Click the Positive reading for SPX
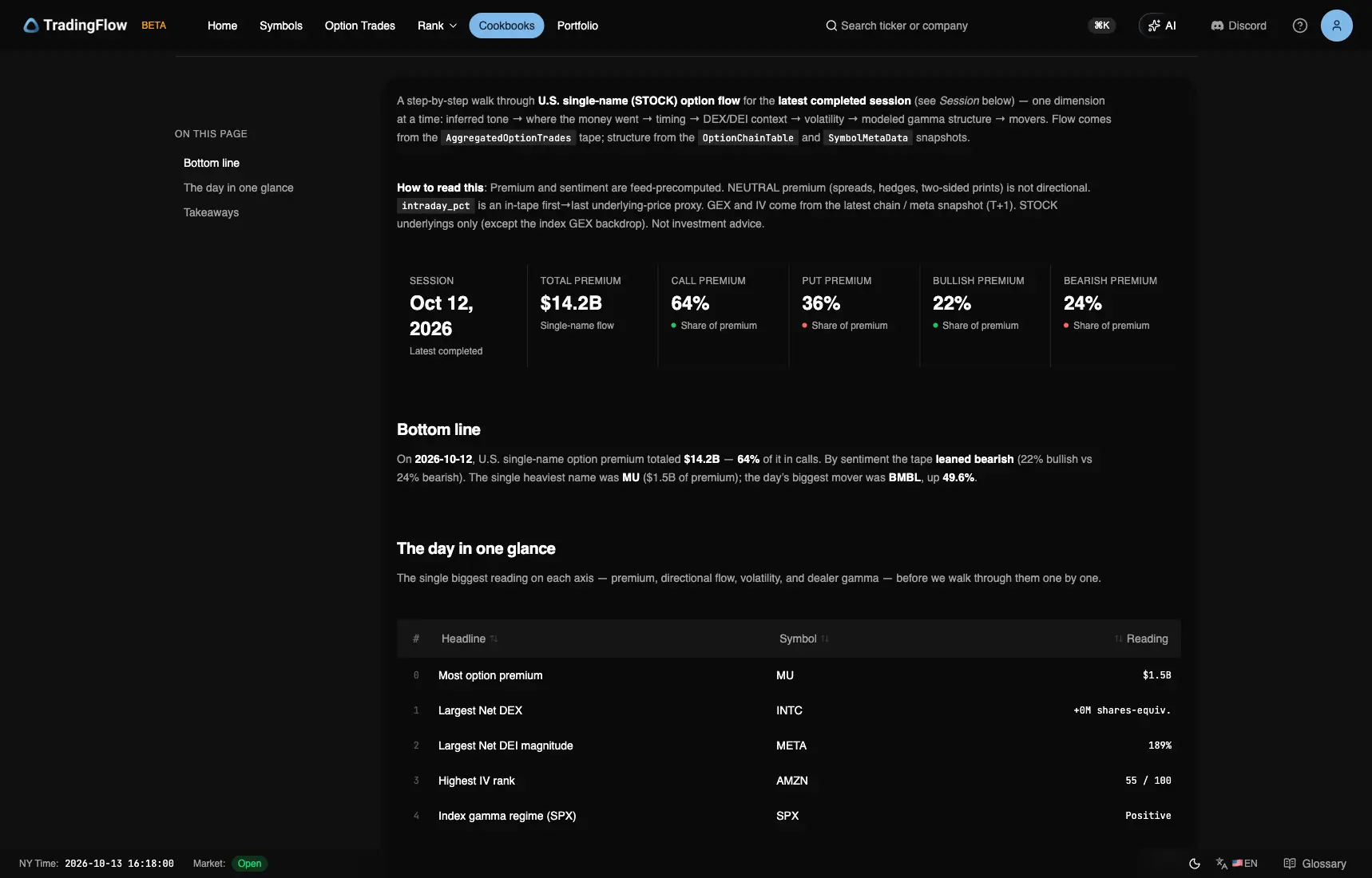1372x878 pixels. click(1148, 816)
